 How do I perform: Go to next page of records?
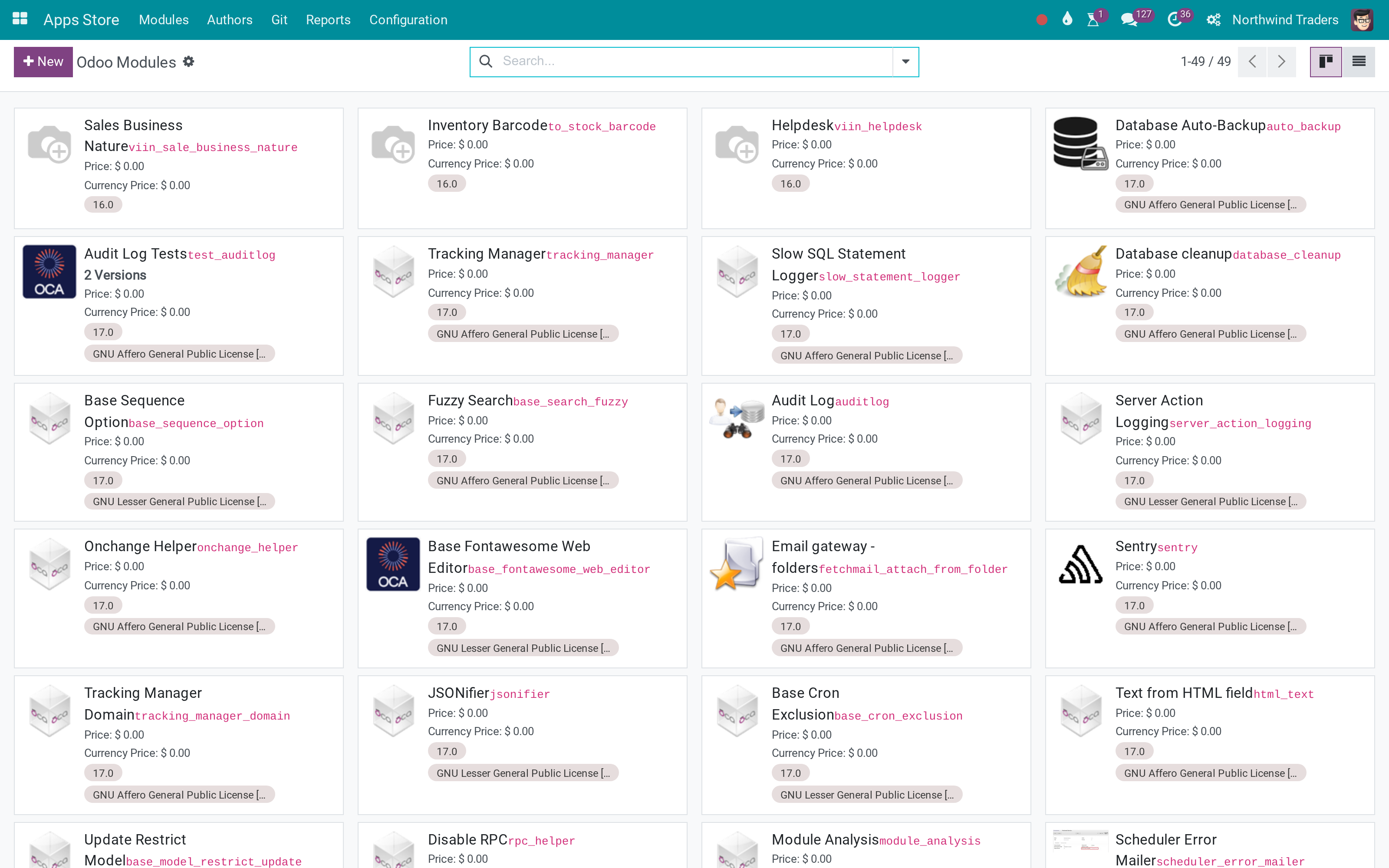tap(1282, 62)
